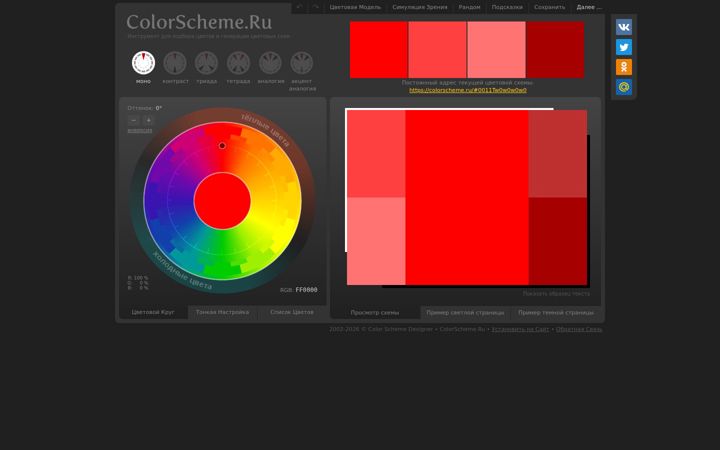Click the large red center preview block
Viewport: 720px width, 450px height.
coord(467,197)
